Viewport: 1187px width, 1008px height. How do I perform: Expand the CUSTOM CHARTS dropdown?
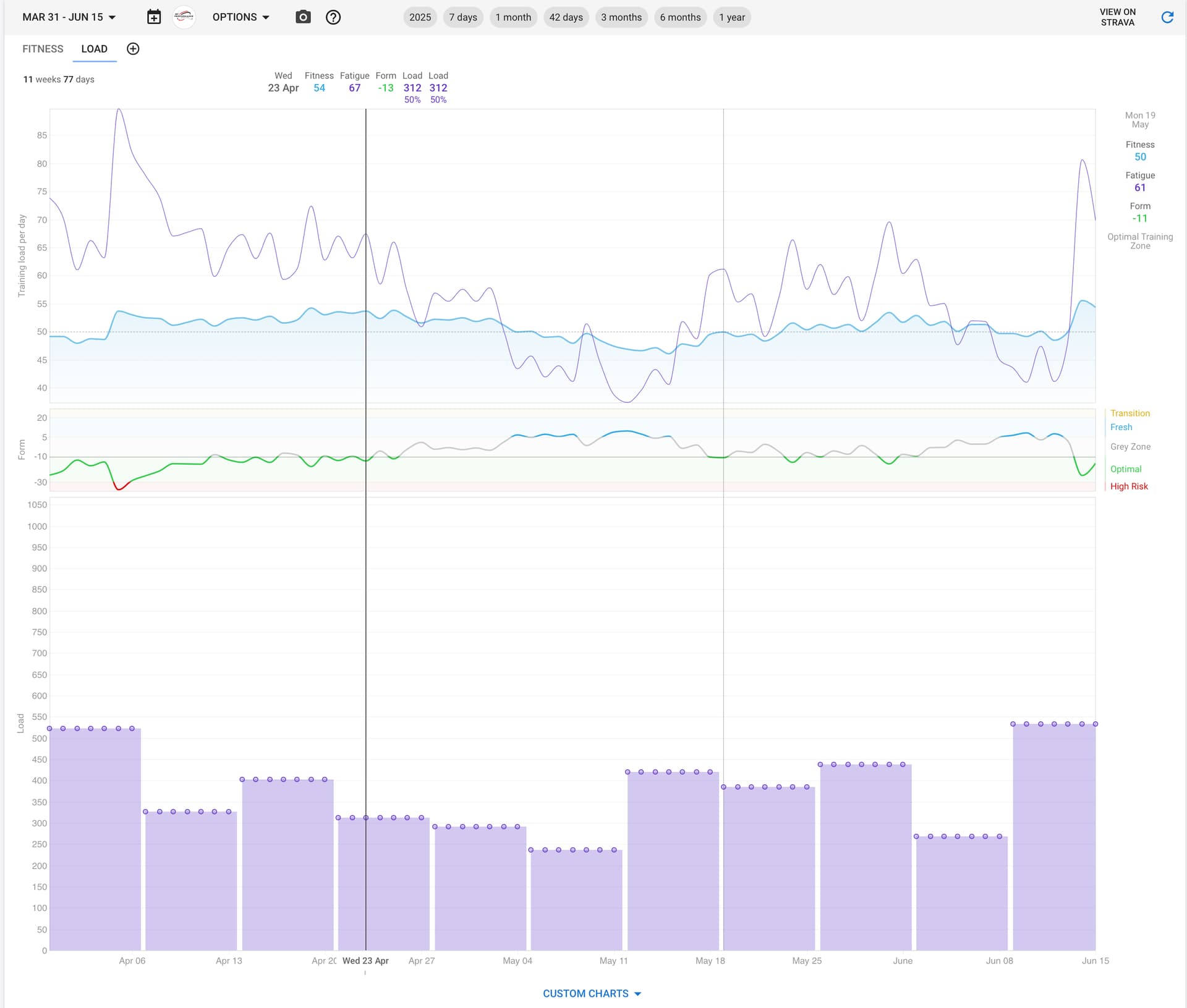coord(592,993)
